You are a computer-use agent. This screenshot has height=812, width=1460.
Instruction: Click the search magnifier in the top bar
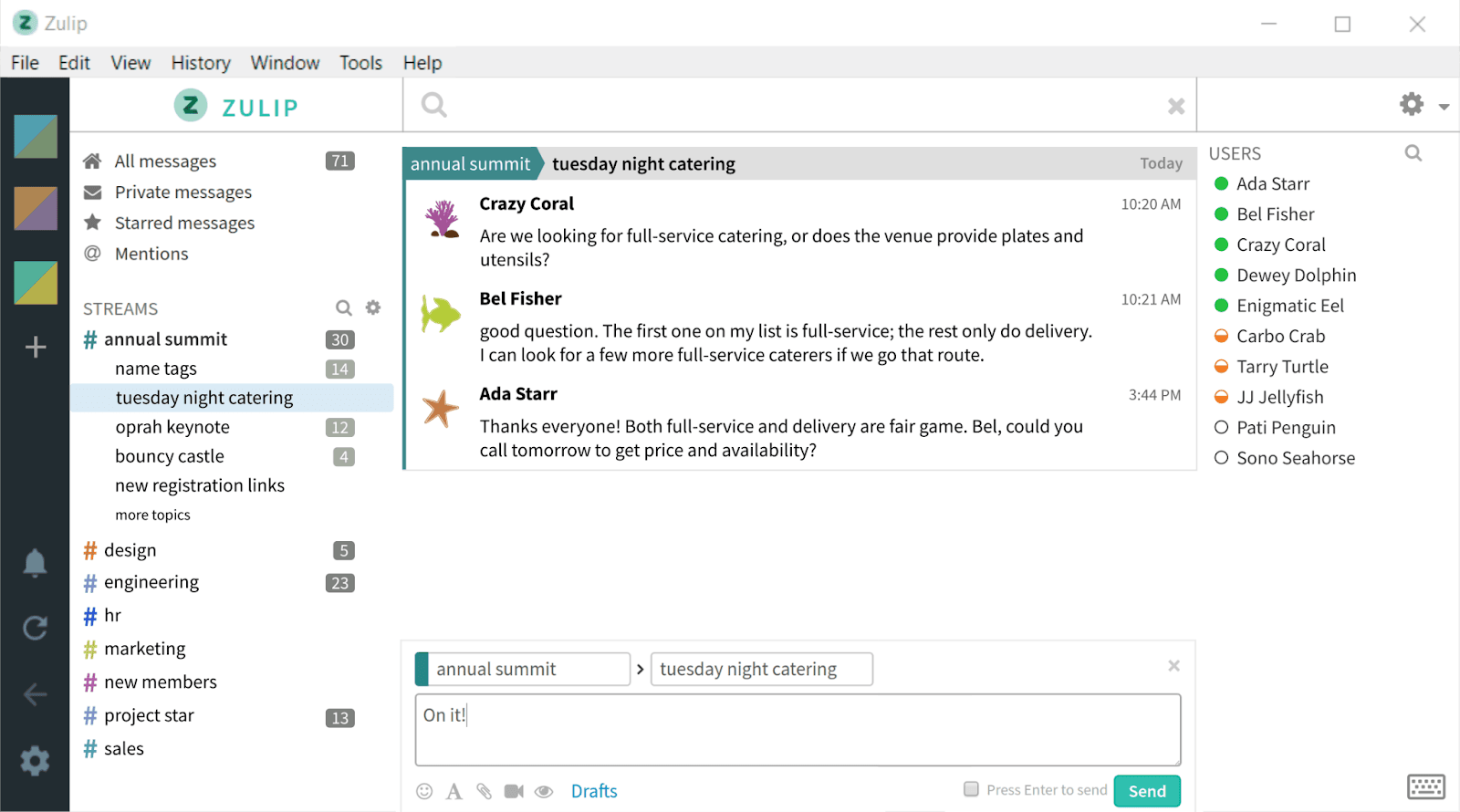pos(434,105)
